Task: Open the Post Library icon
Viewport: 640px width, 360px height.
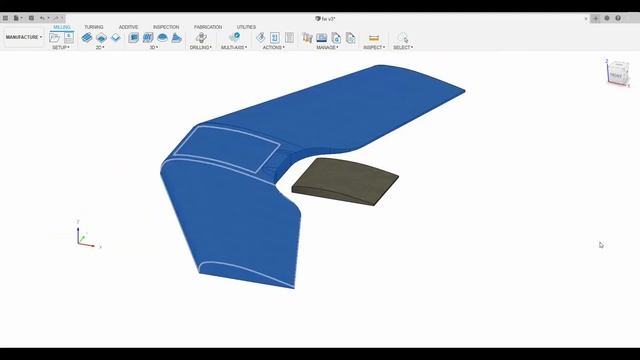Action: pyautogui.click(x=336, y=38)
